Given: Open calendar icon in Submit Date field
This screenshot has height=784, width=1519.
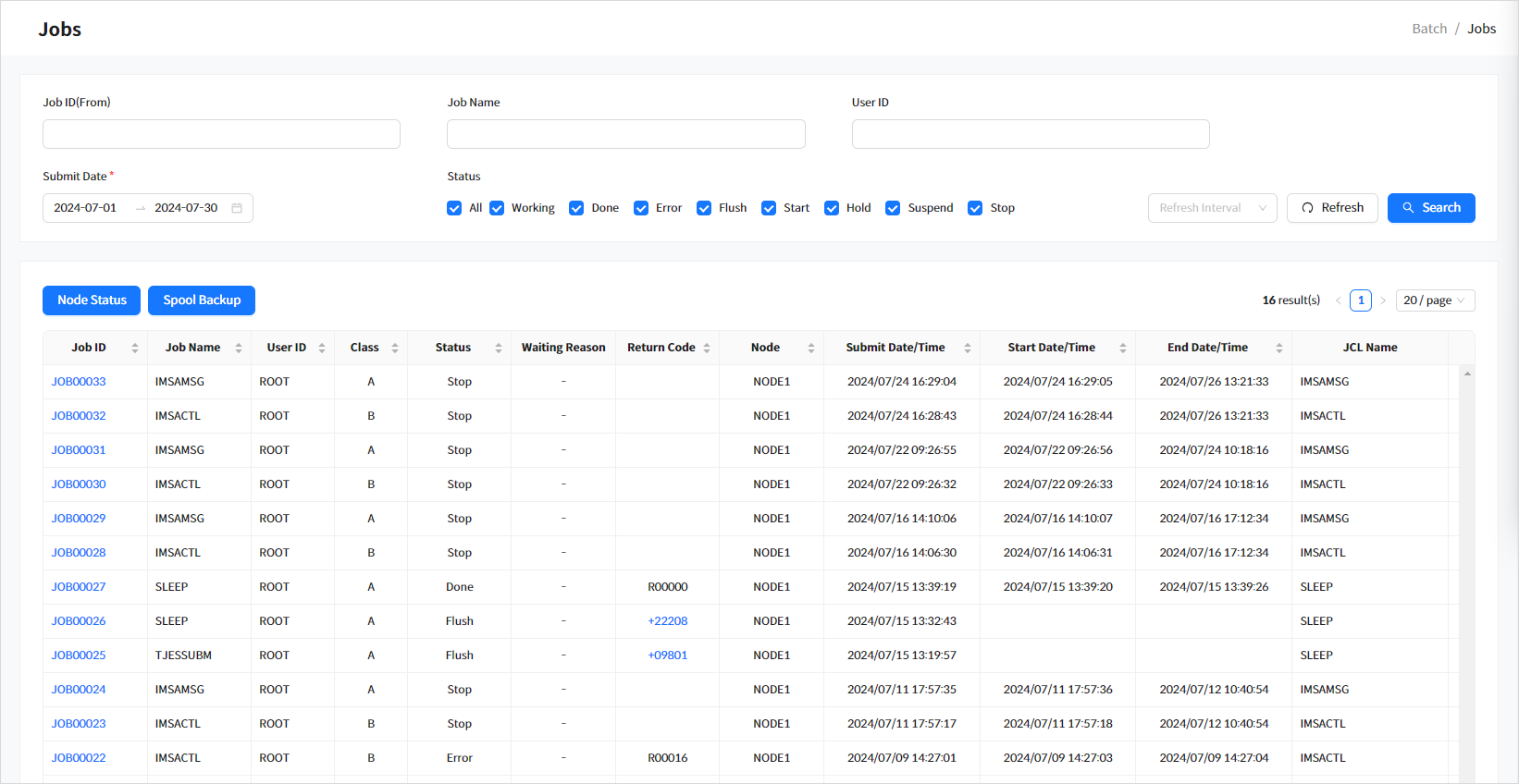Looking at the screenshot, I should point(237,208).
